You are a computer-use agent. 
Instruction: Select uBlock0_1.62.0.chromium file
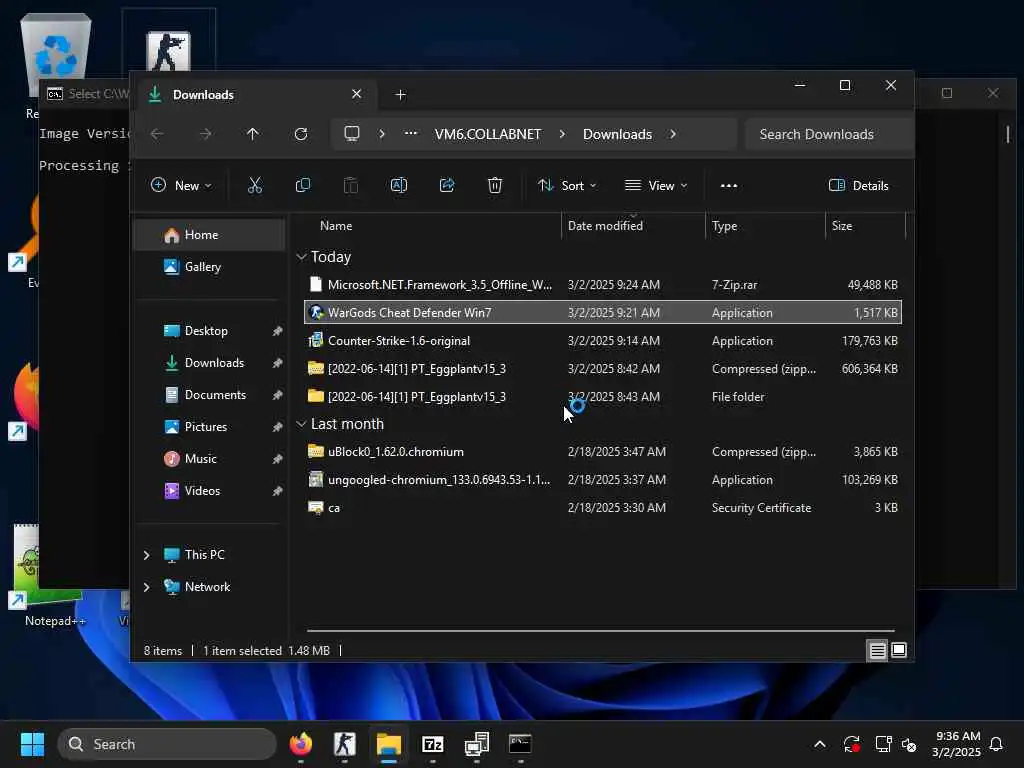[x=603, y=452]
